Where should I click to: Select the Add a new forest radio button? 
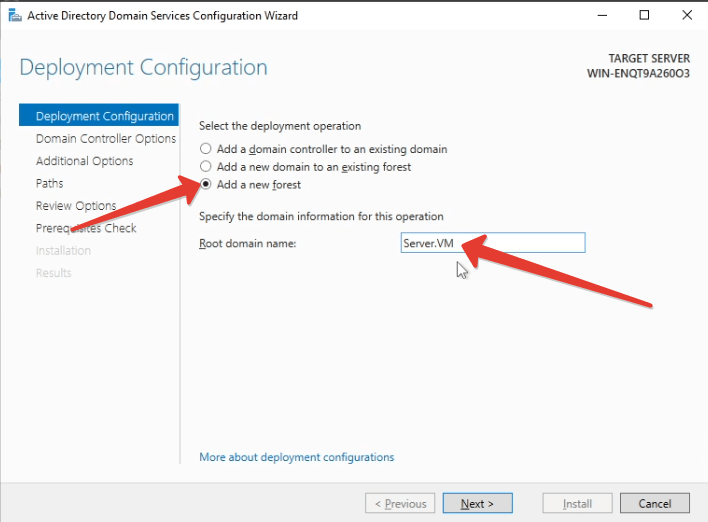tap(205, 184)
